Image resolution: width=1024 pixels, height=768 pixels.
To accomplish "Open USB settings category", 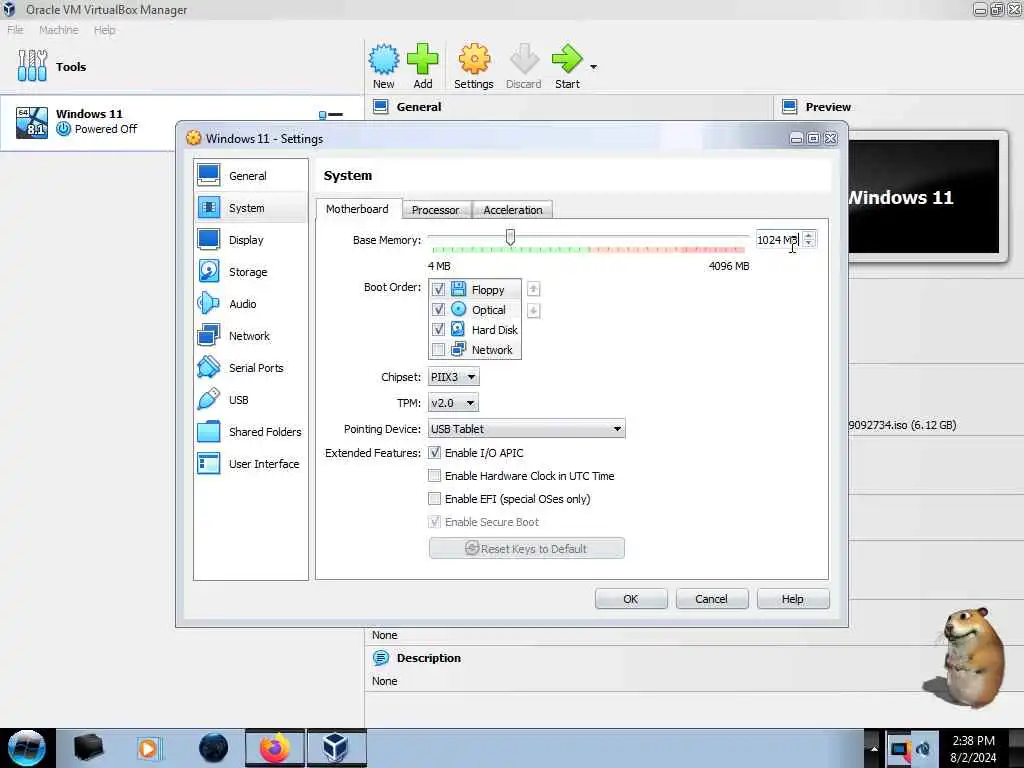I will coord(251,400).
